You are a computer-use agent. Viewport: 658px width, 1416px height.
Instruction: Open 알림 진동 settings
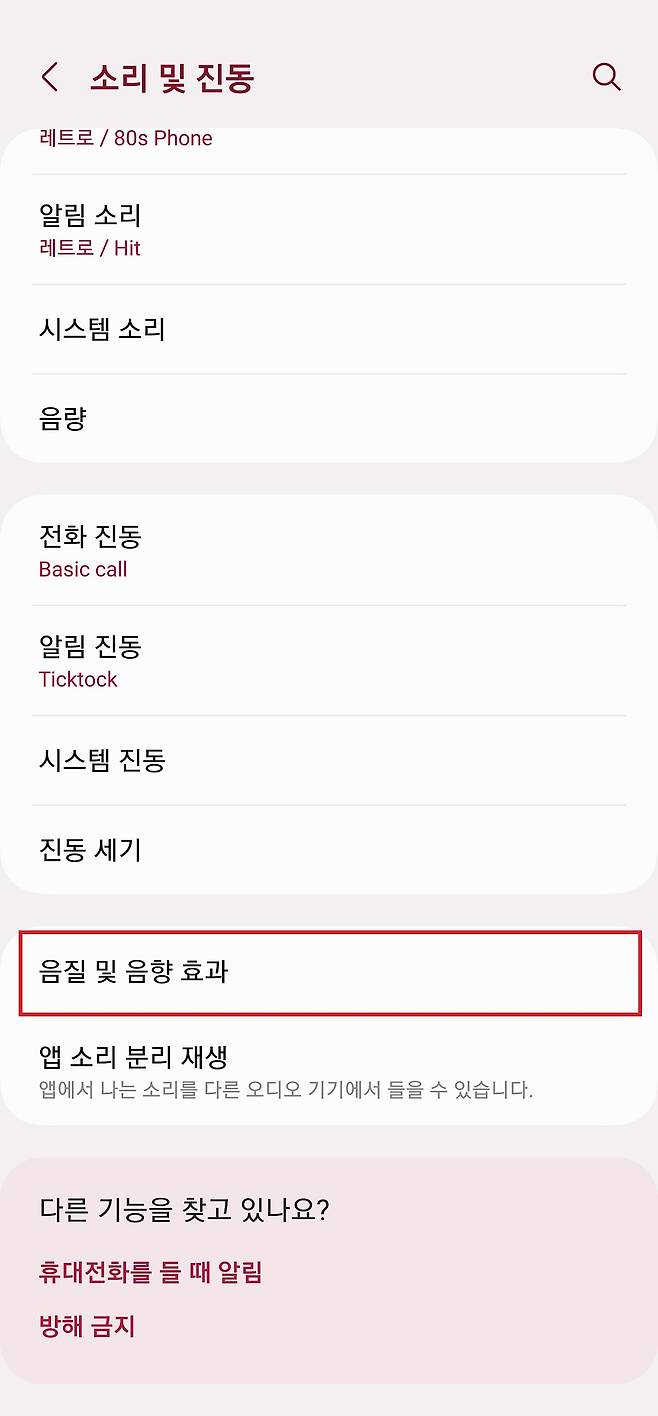90,647
